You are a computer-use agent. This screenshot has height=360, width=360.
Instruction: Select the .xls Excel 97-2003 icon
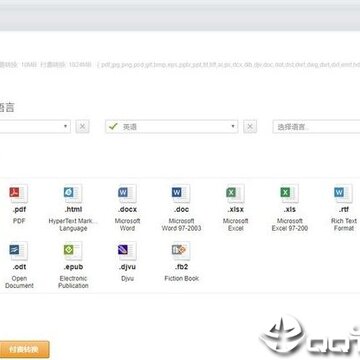click(289, 194)
